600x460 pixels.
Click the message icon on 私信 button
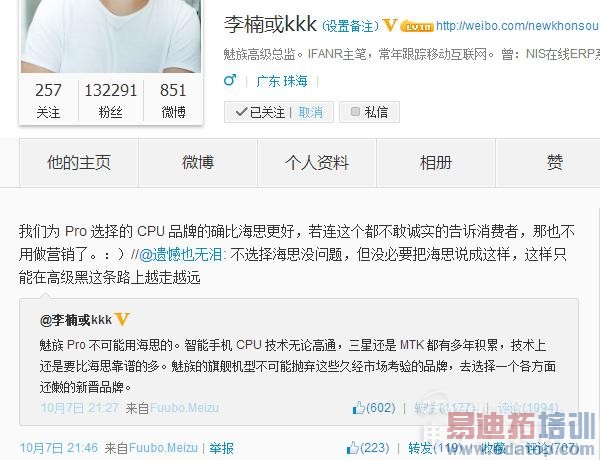[355, 111]
